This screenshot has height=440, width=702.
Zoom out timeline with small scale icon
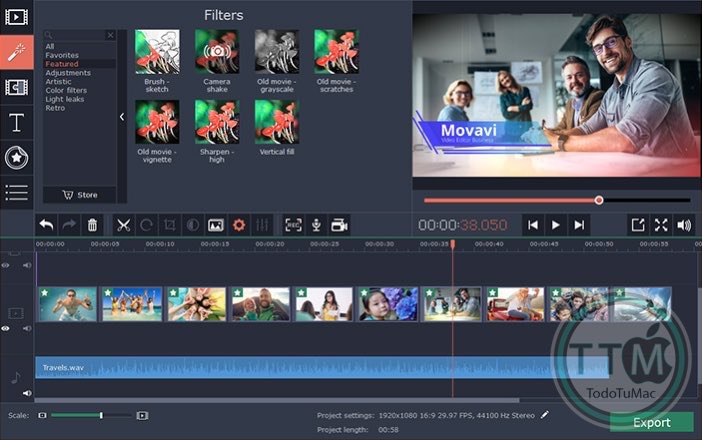[42, 415]
